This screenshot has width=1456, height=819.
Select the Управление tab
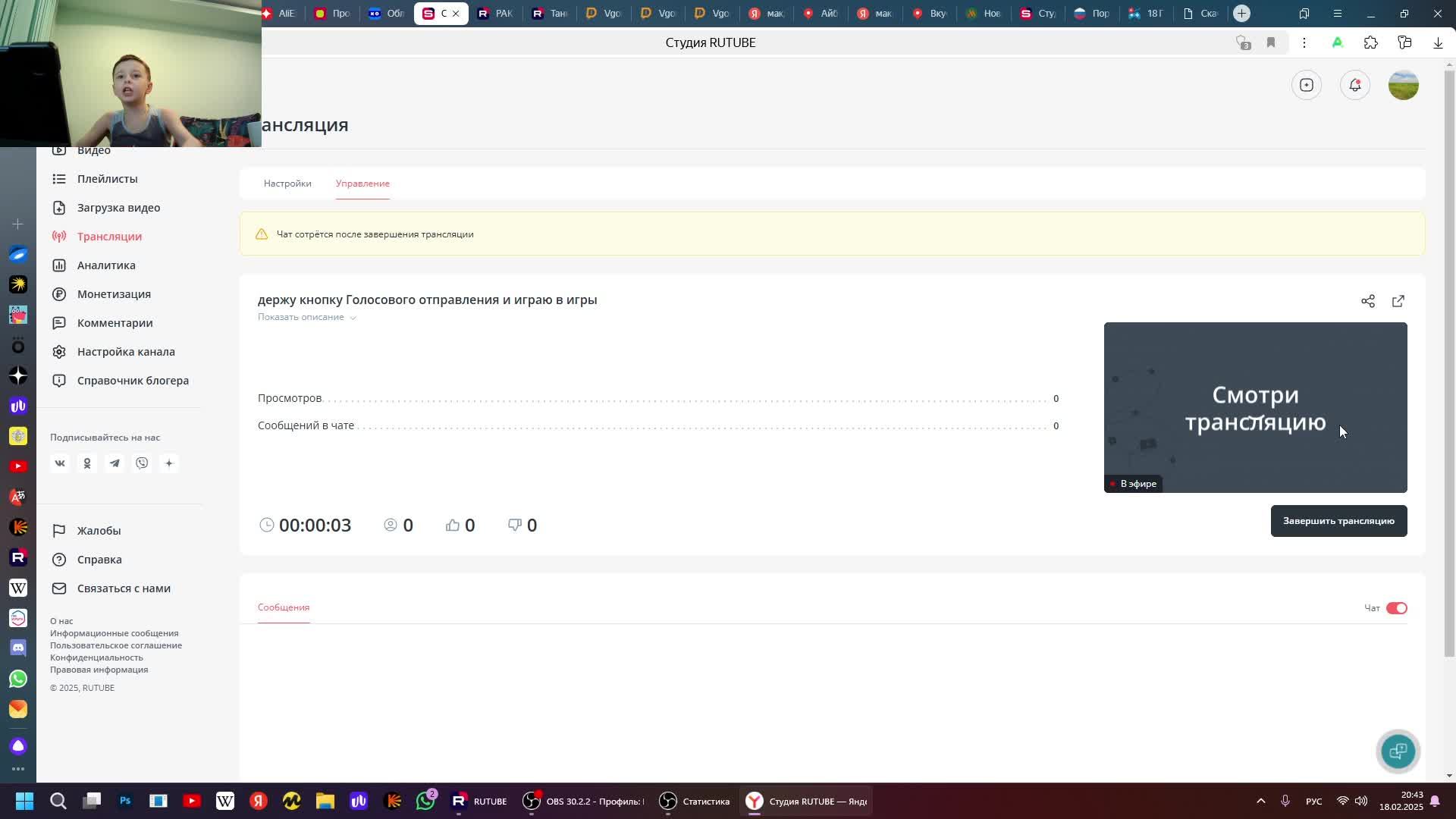click(x=362, y=184)
